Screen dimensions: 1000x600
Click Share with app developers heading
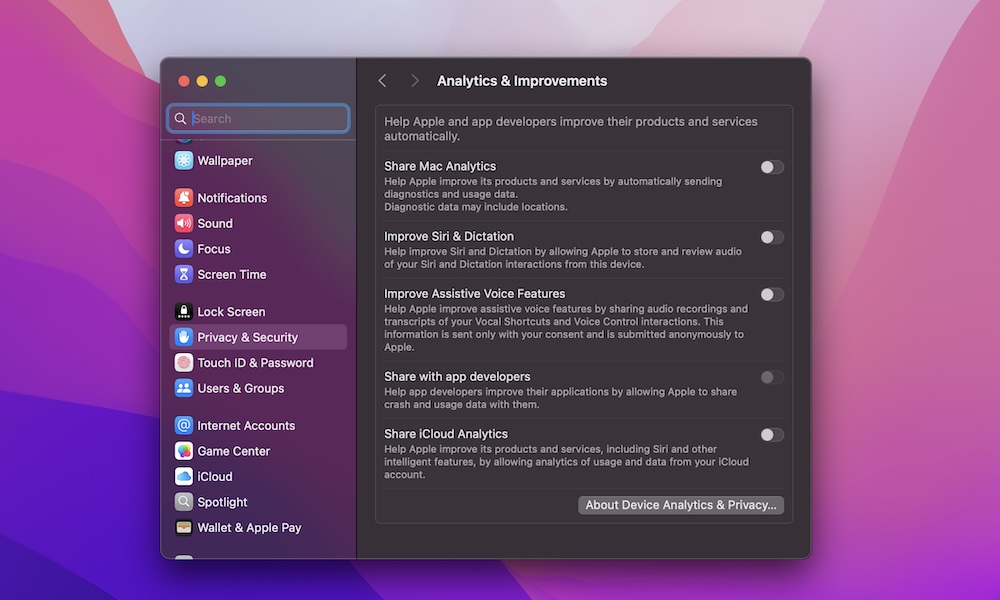(x=457, y=376)
